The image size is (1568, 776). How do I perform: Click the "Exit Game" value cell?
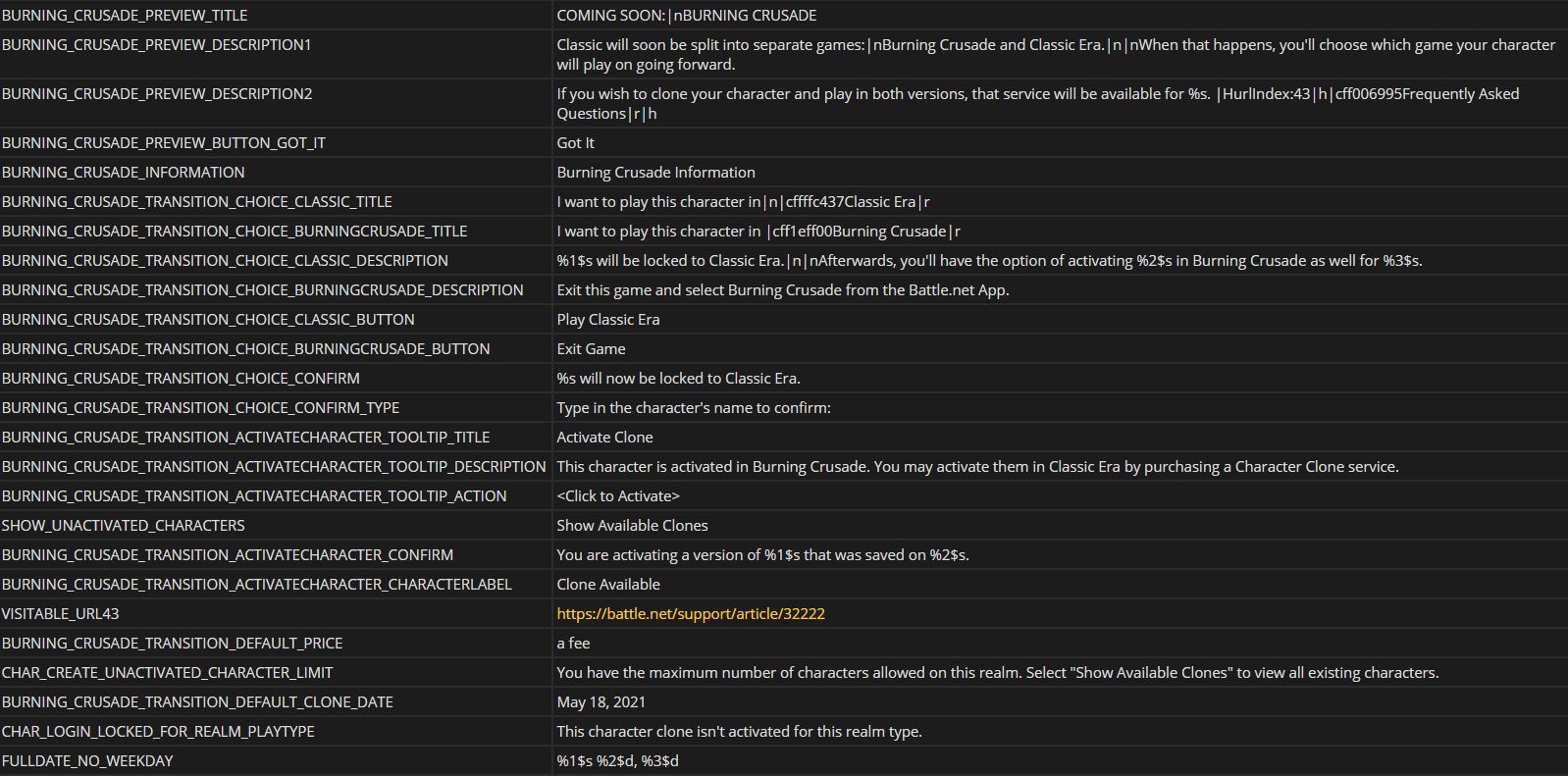(x=591, y=349)
